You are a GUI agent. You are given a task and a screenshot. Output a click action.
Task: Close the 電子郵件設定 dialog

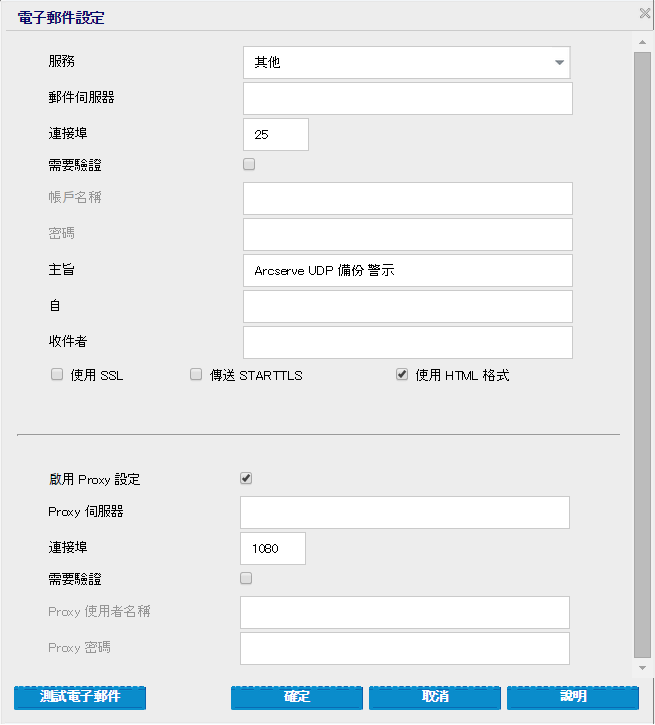pyautogui.click(x=645, y=14)
